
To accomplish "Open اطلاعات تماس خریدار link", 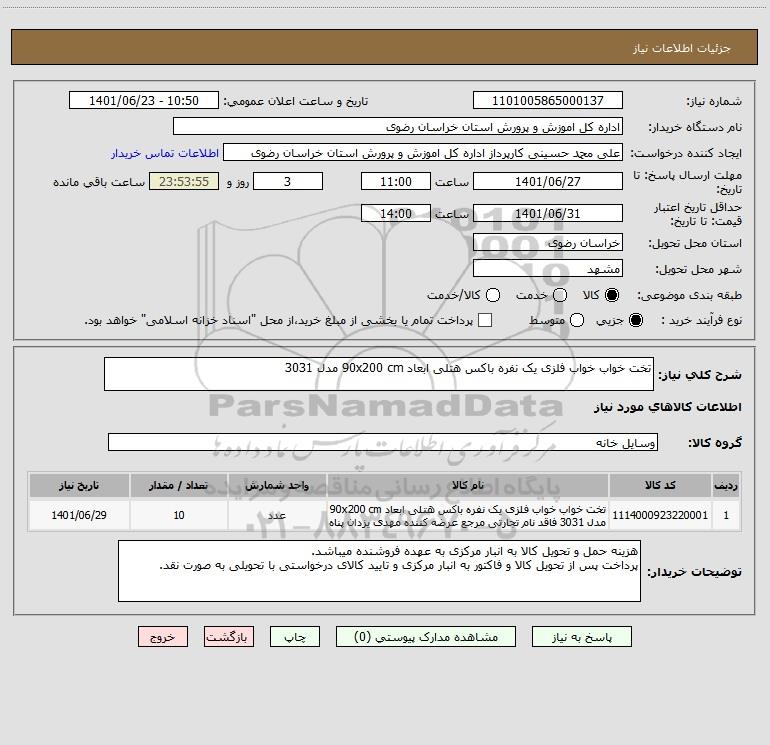I will [165, 153].
